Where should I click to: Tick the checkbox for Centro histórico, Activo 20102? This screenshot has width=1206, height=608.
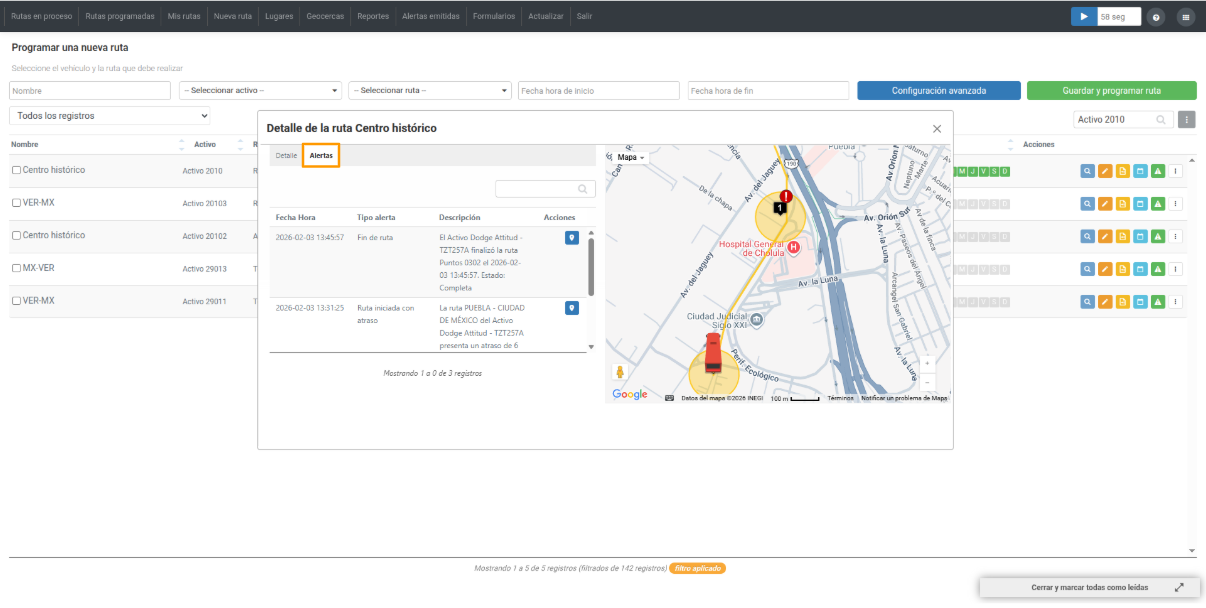16,236
